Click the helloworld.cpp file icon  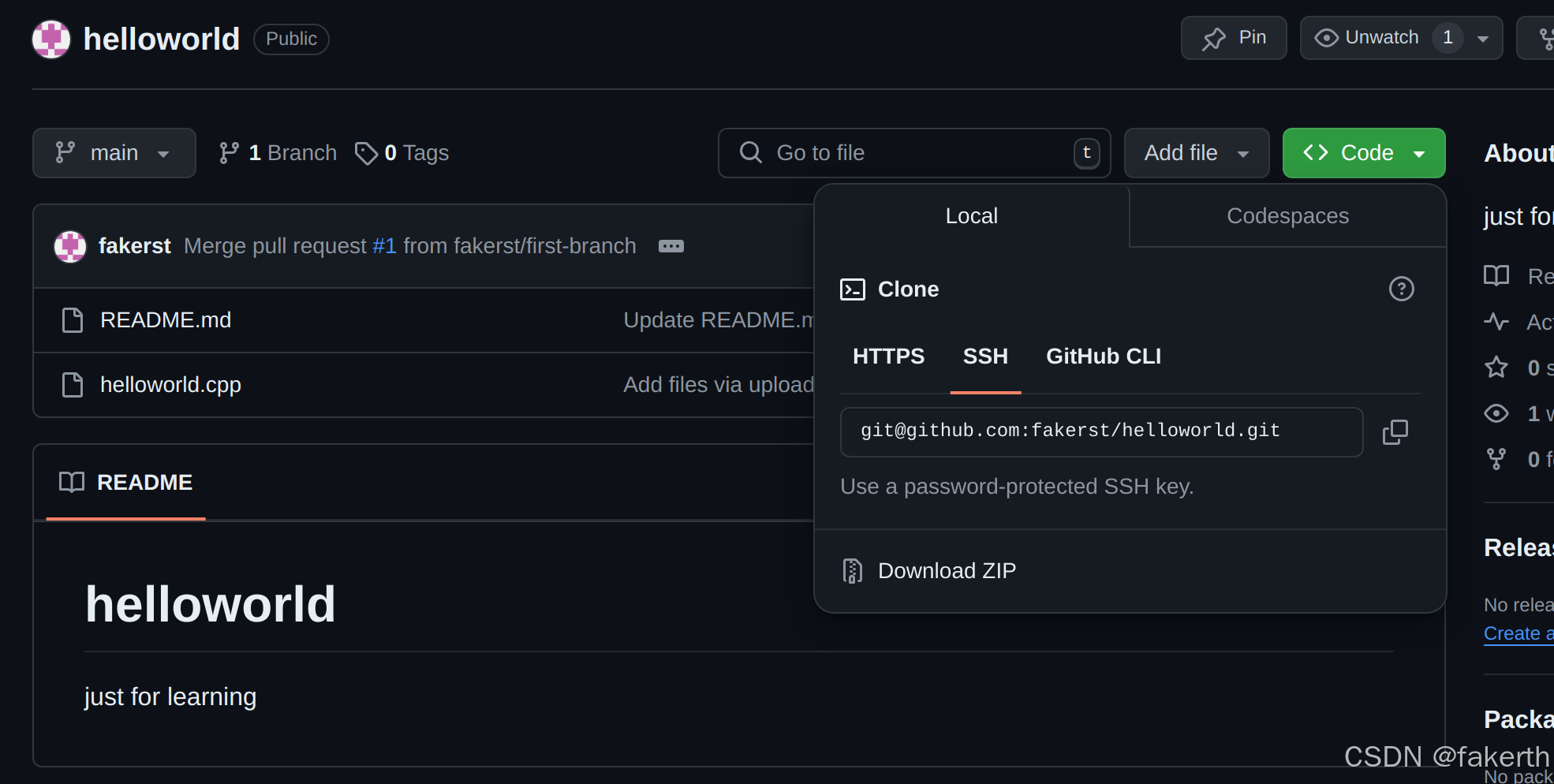pyautogui.click(x=73, y=385)
